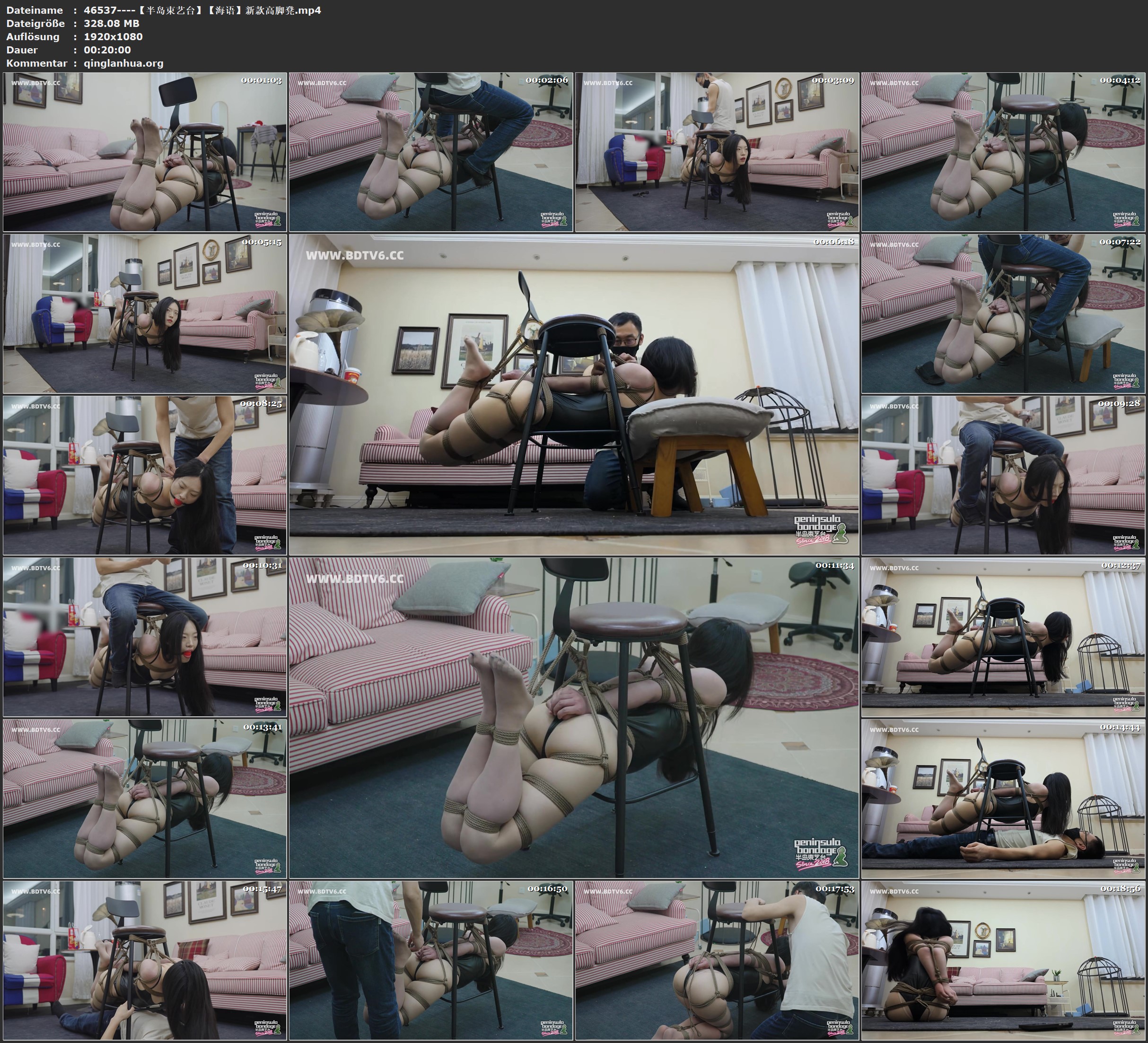Select the 00:05:15 thumbnail
Viewport: 1148px width, 1043px height.
click(145, 313)
